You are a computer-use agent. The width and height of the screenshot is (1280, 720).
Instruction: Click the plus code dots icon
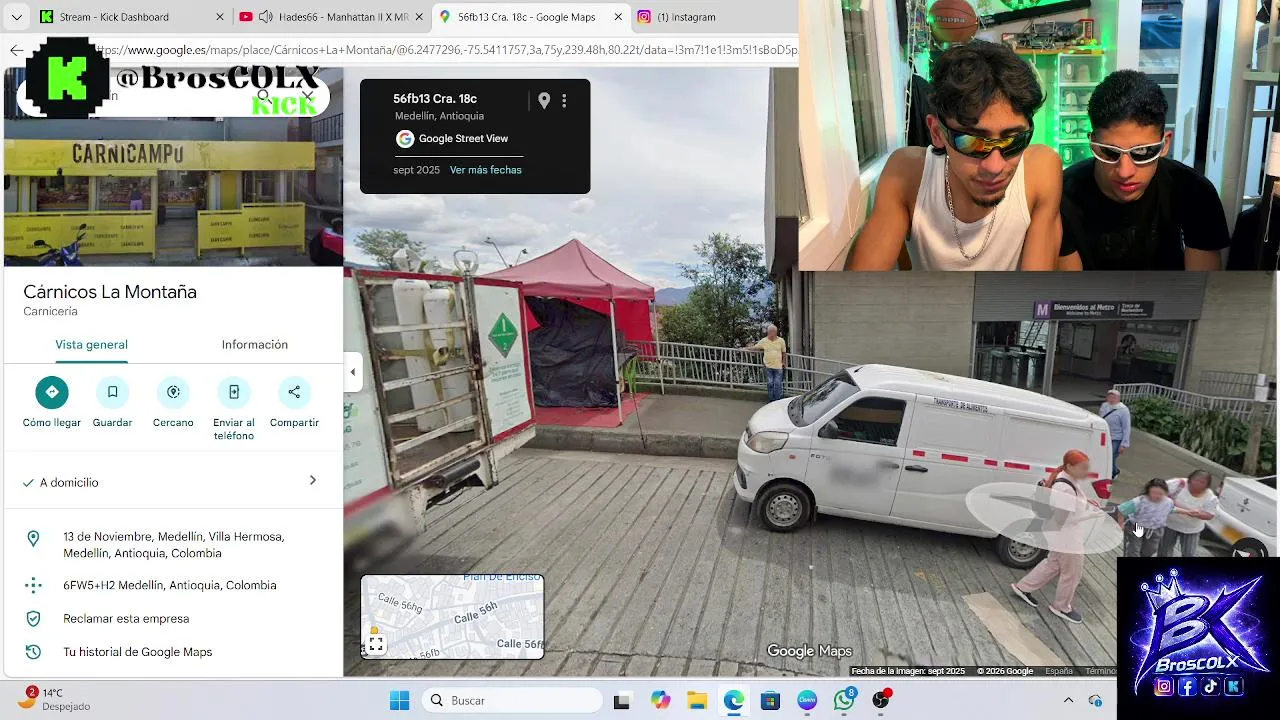pyautogui.click(x=33, y=585)
